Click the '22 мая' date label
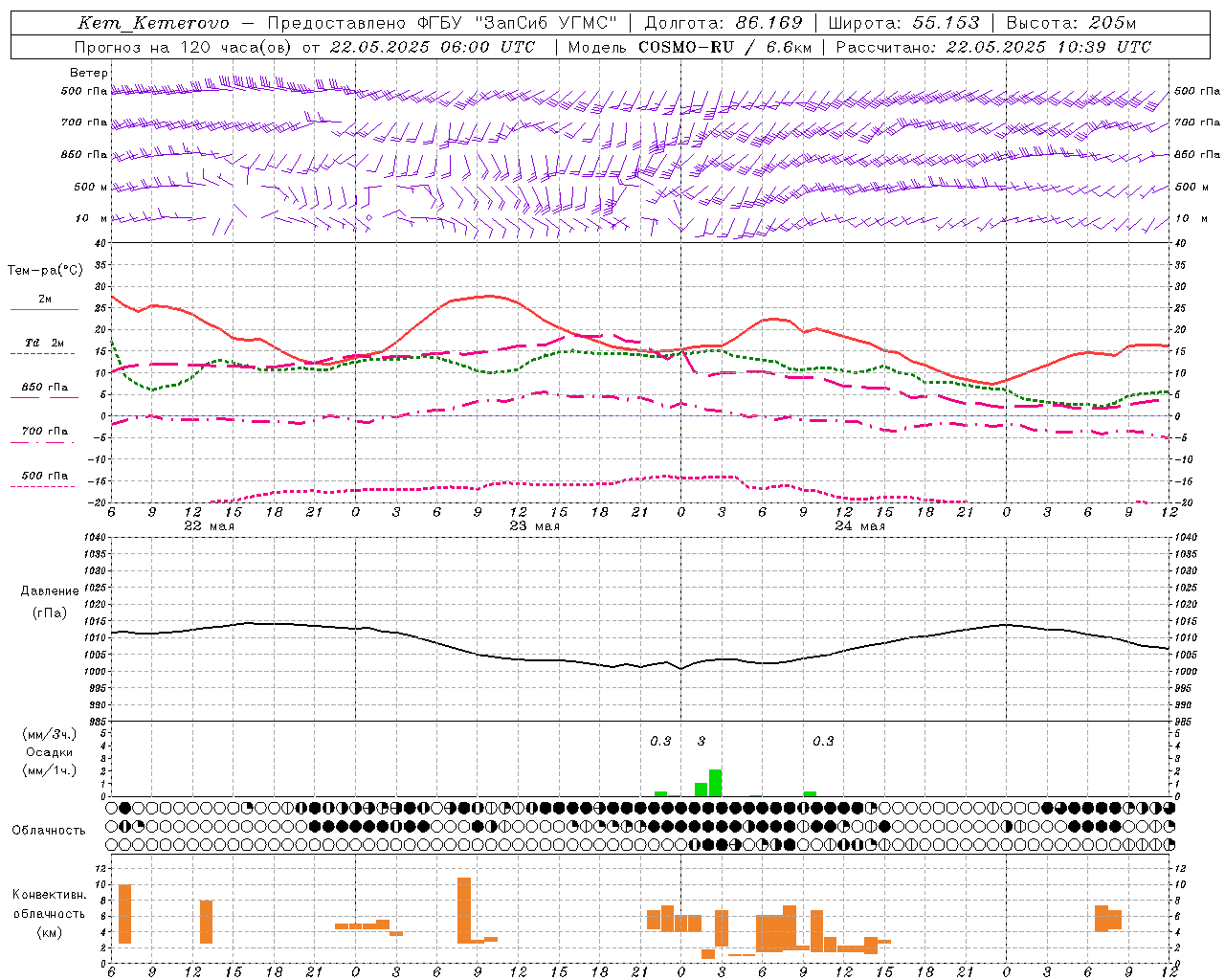 [x=209, y=526]
